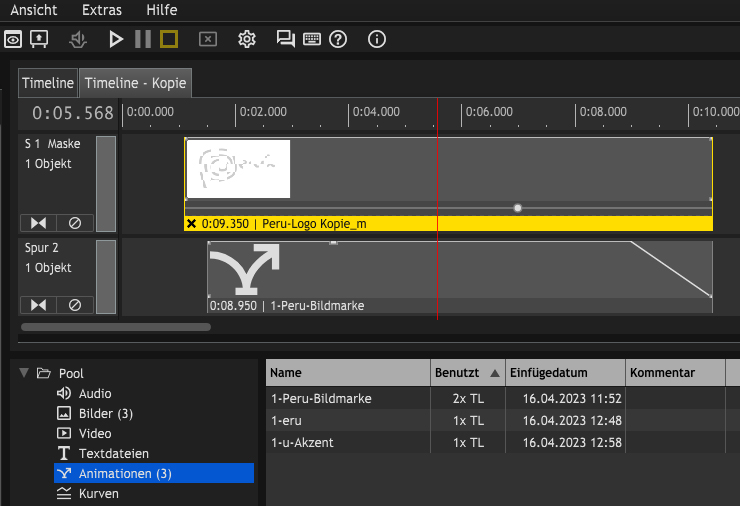Select the Peru-Logo Kopie_m clip thumbnail
Image resolution: width=740 pixels, height=506 pixels.
click(238, 169)
